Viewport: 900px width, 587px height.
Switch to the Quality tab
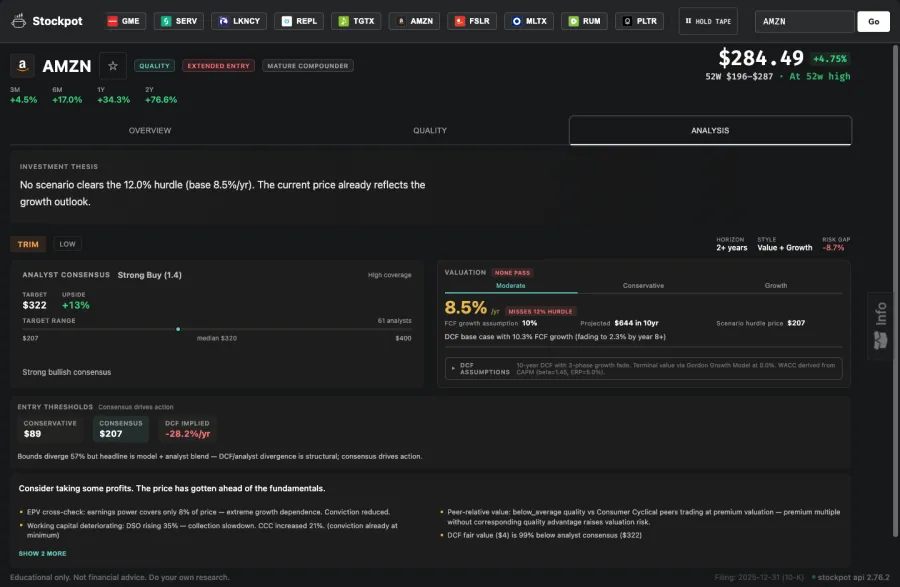tap(429, 130)
